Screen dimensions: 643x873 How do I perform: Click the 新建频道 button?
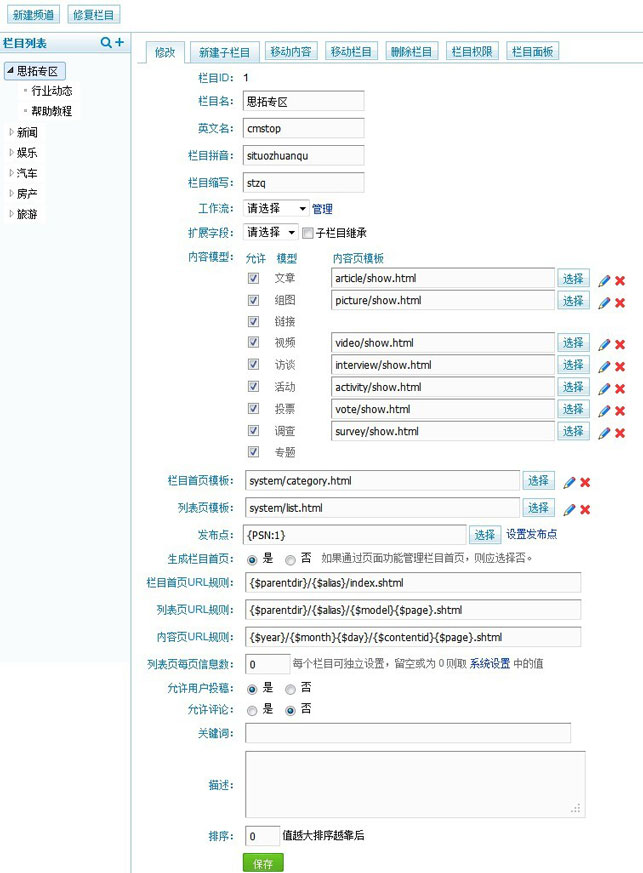tap(33, 15)
